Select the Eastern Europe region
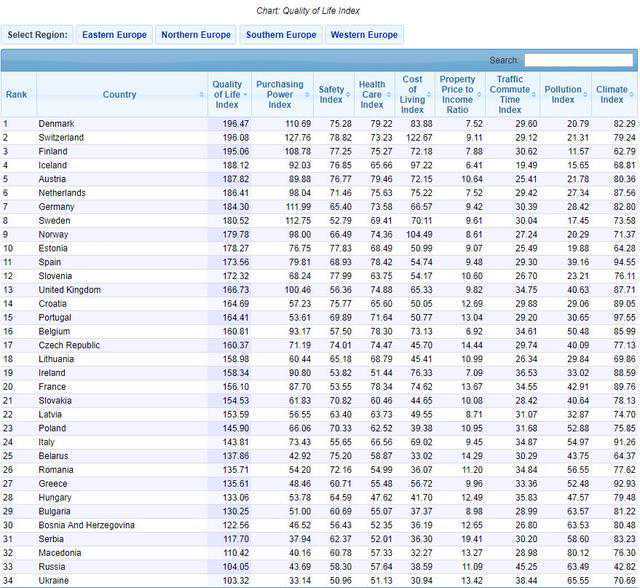The height and width of the screenshot is (588, 640). 112,35
